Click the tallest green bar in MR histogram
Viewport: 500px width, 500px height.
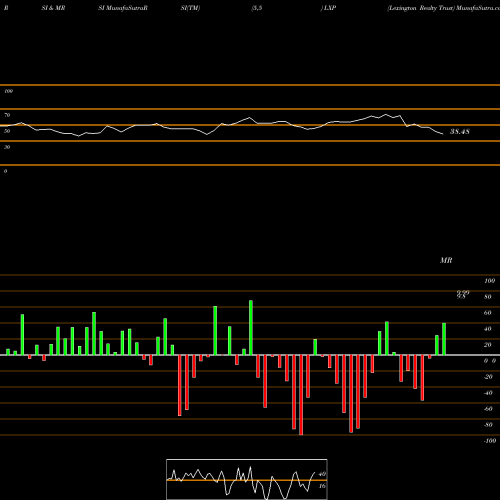(x=251, y=328)
